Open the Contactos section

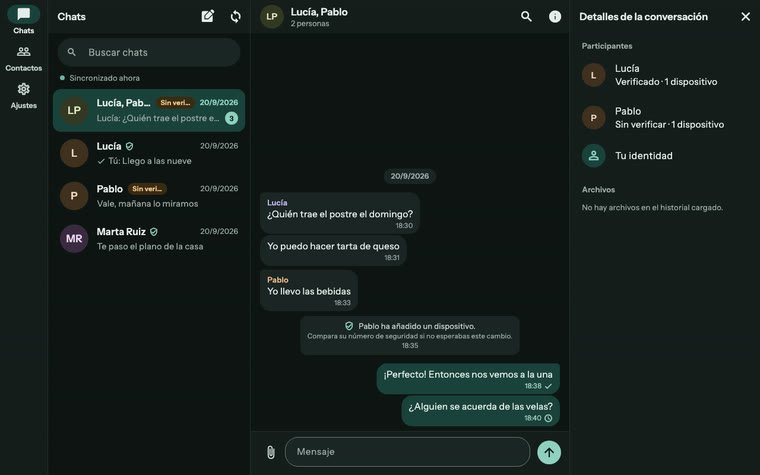(23, 59)
